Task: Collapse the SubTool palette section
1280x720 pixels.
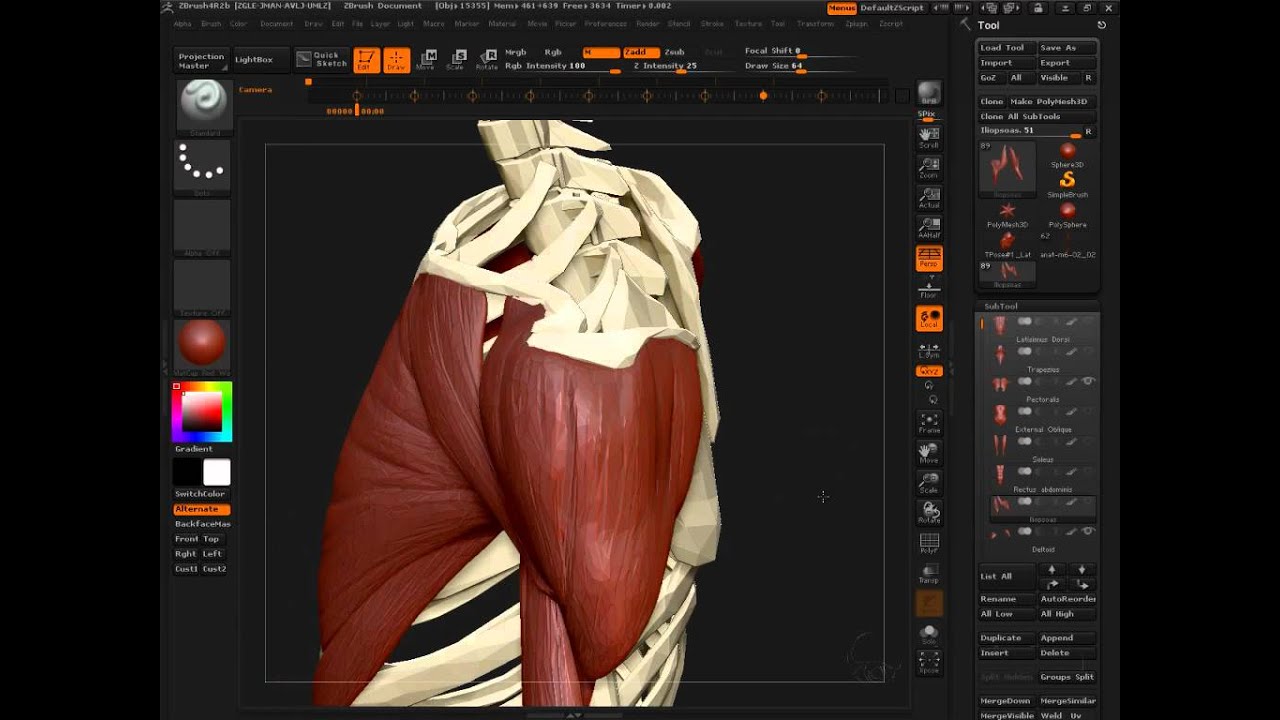Action: coord(1001,306)
